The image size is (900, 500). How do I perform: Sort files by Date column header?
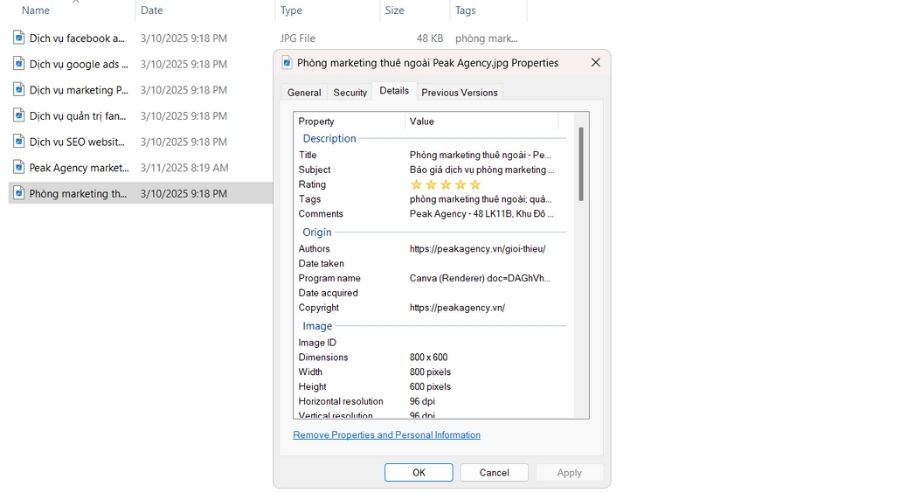pos(152,10)
